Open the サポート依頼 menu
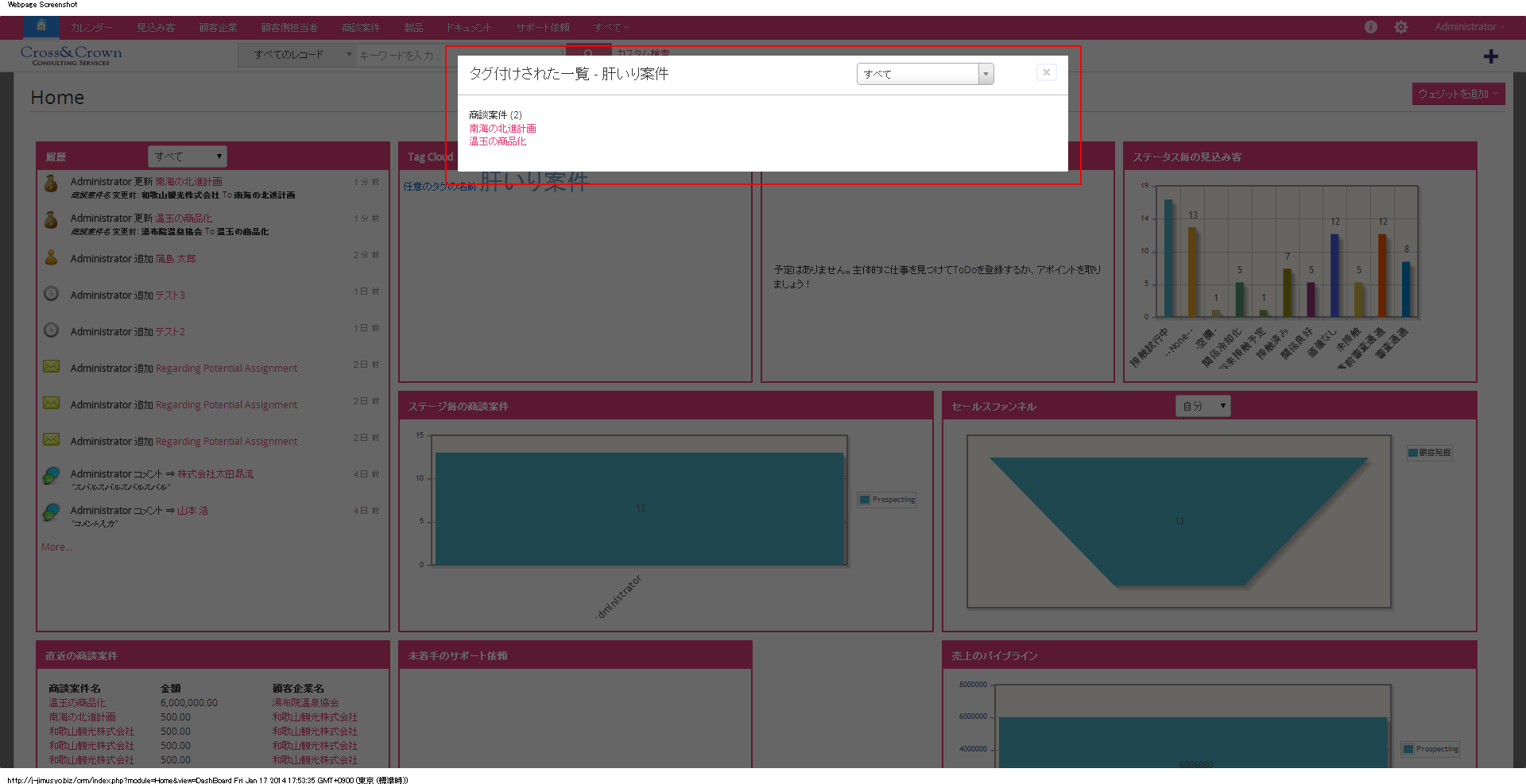Screen dimensions: 1526x784 [x=543, y=28]
